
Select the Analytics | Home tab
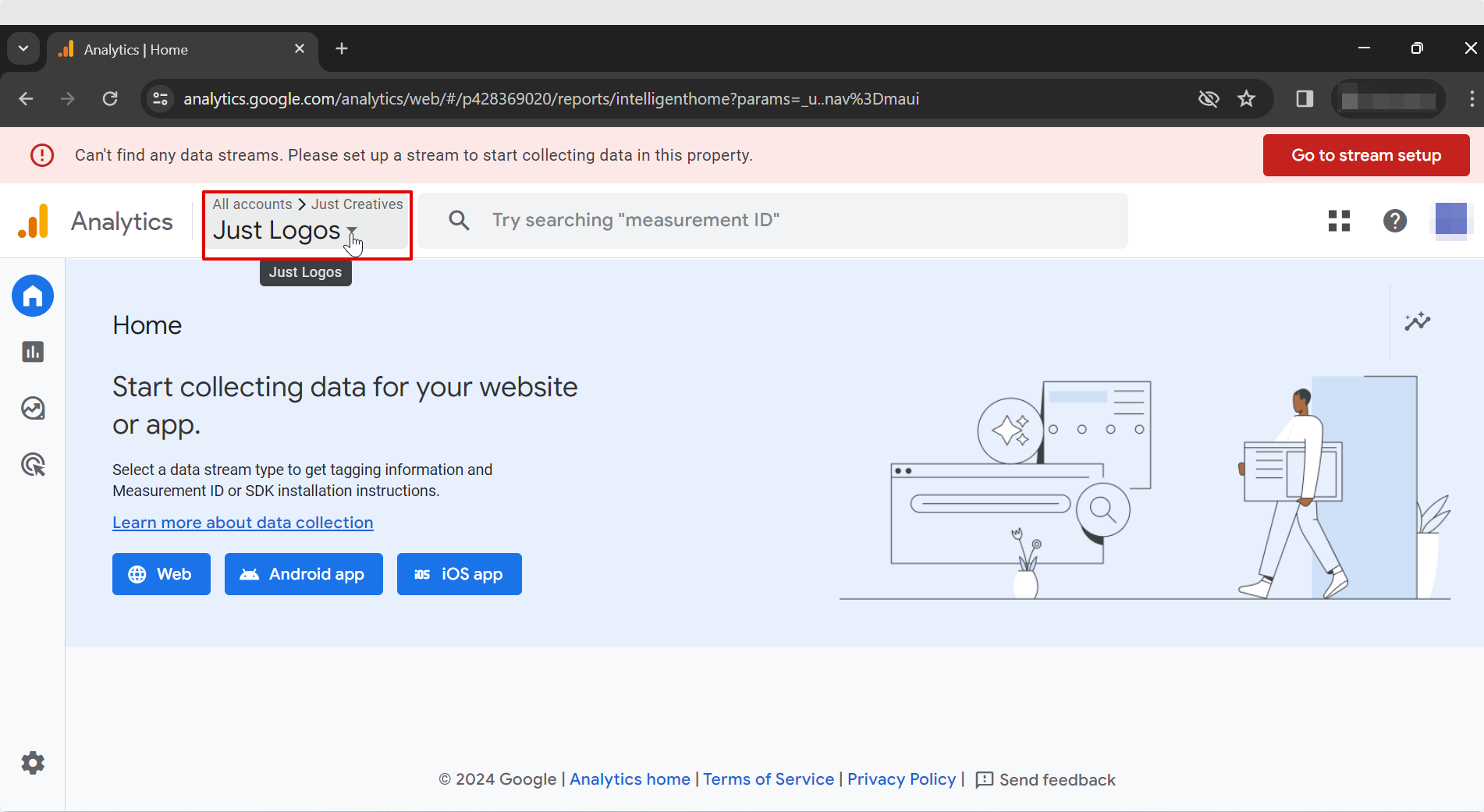[183, 50]
